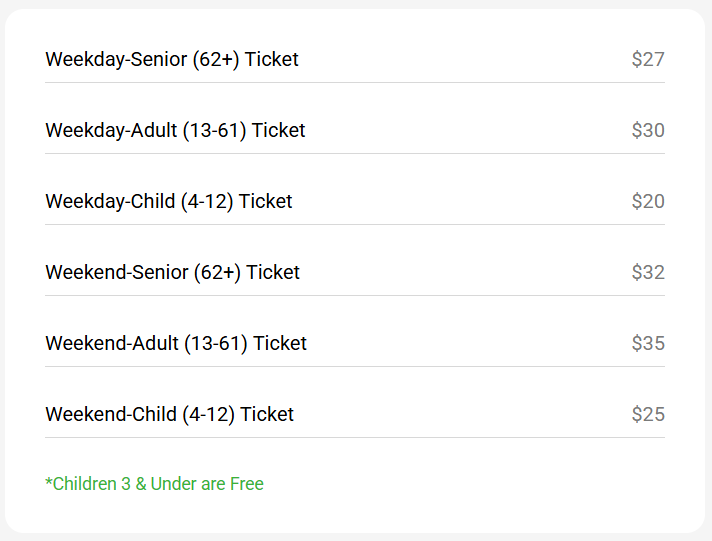712x541 pixels.
Task: Select the $20 Weekday-Child price
Action: [648, 201]
